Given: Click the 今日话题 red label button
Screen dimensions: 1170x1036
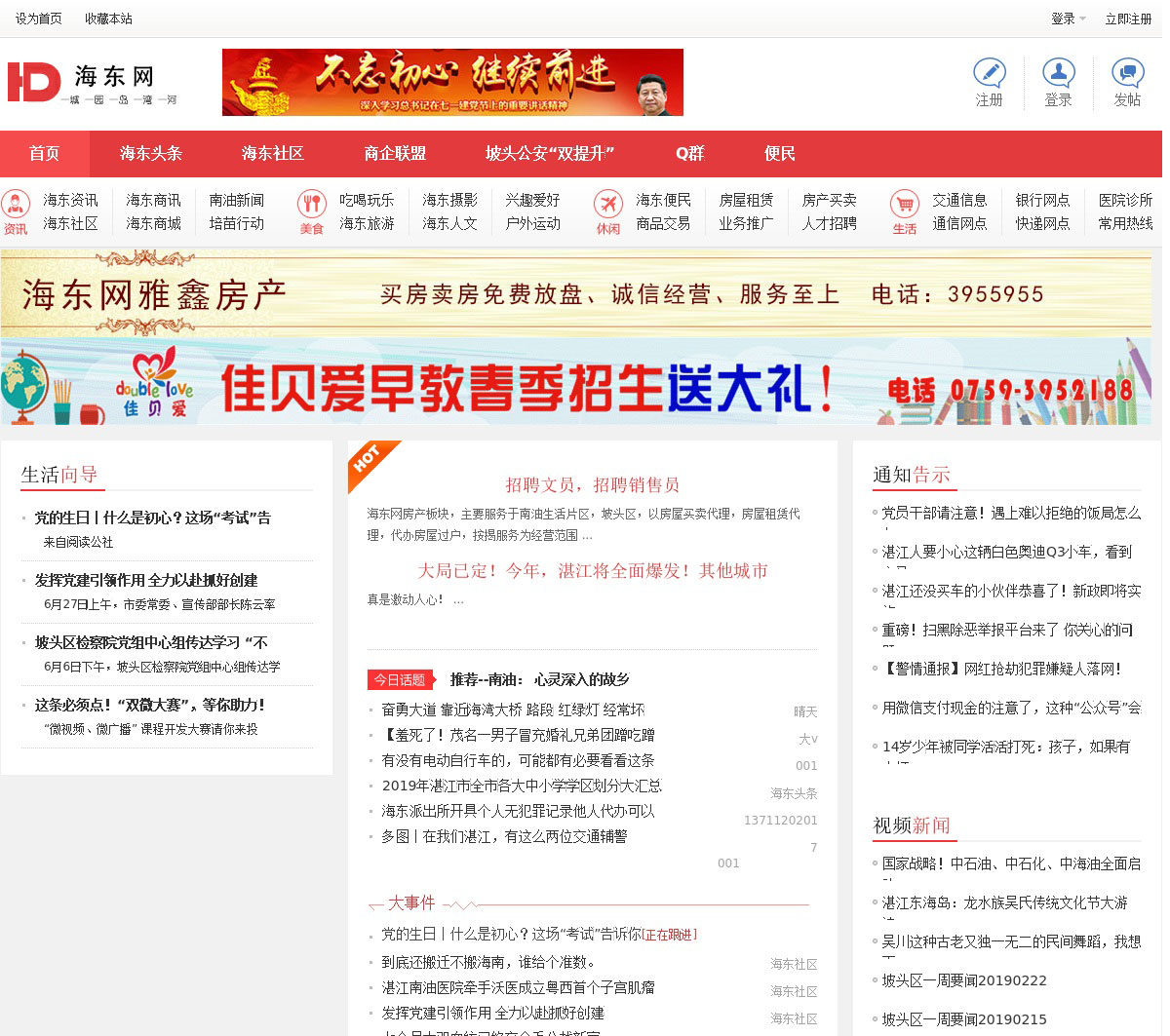Looking at the screenshot, I should (x=401, y=679).
